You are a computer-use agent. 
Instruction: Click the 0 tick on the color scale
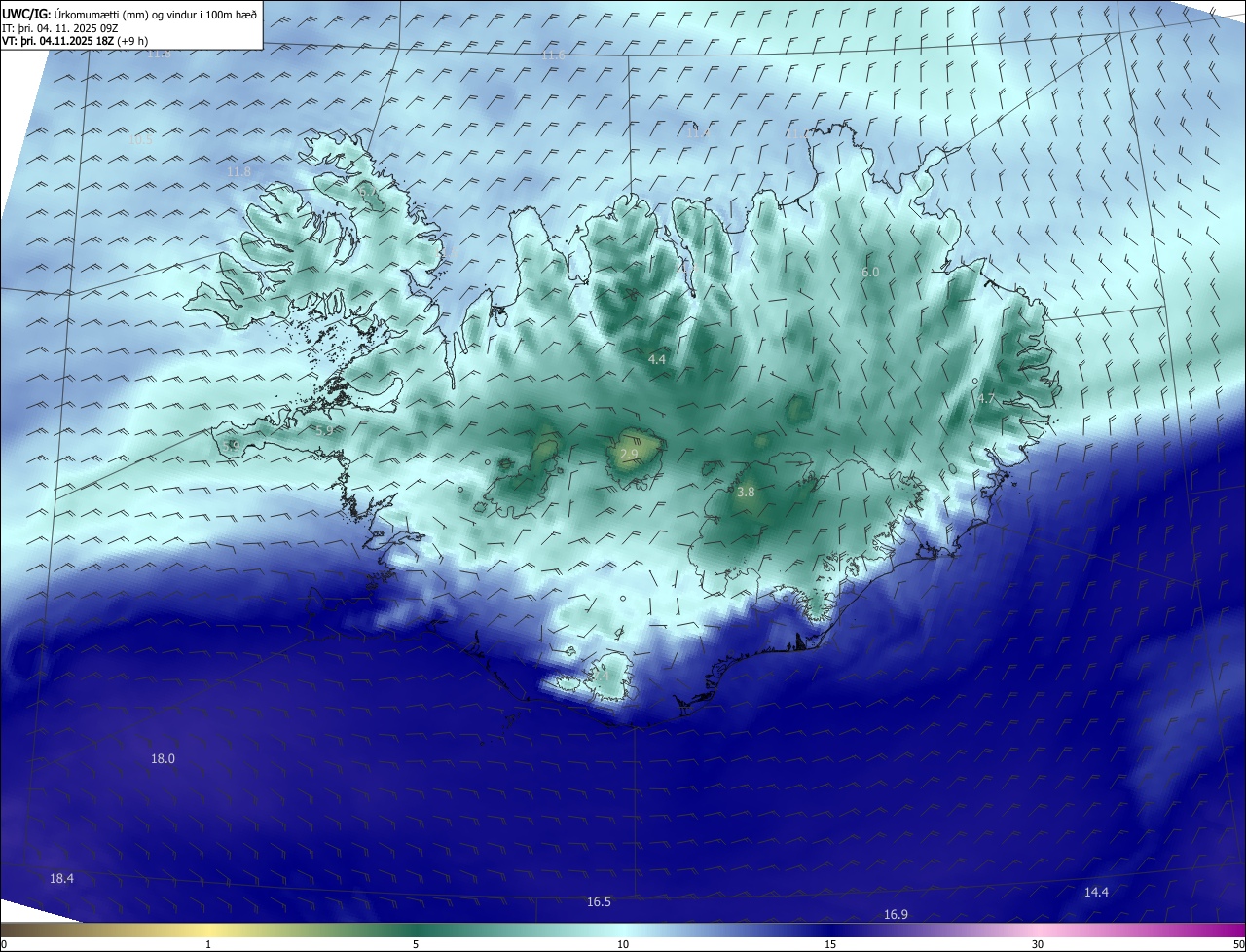[4, 944]
